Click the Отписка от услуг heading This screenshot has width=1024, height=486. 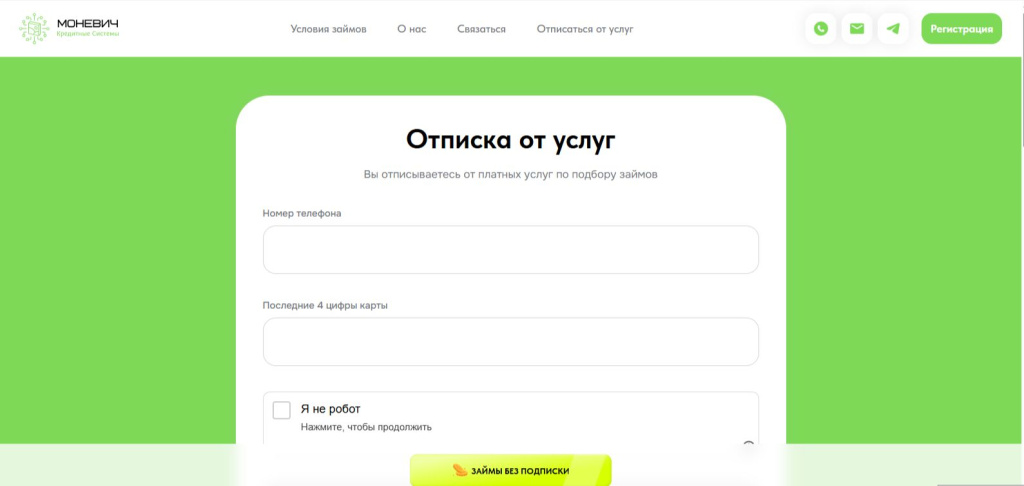(511, 139)
